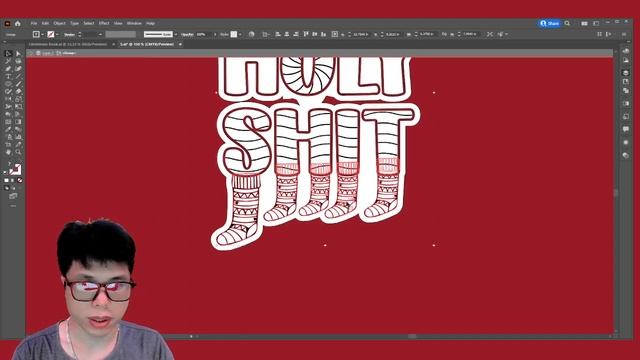Select the Selection tool
Image resolution: width=640 pixels, height=360 pixels.
coord(8,53)
